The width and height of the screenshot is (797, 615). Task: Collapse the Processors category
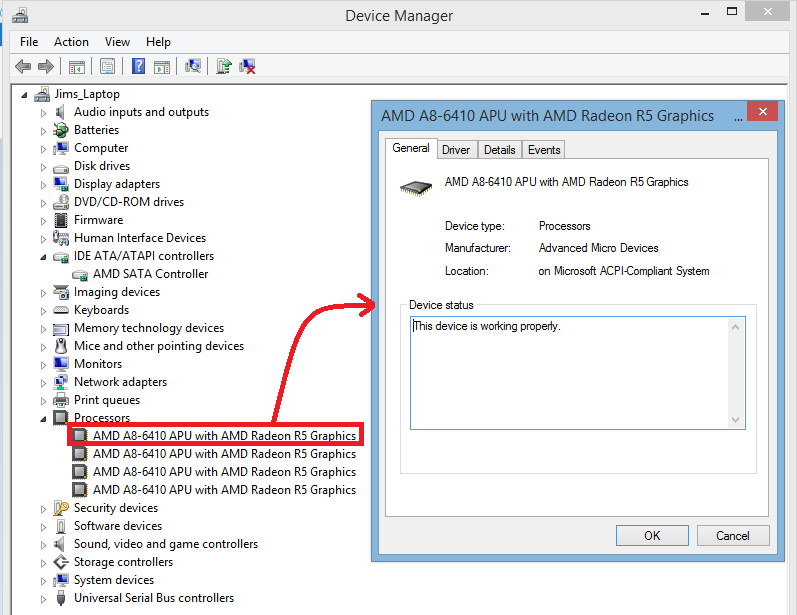[43, 419]
